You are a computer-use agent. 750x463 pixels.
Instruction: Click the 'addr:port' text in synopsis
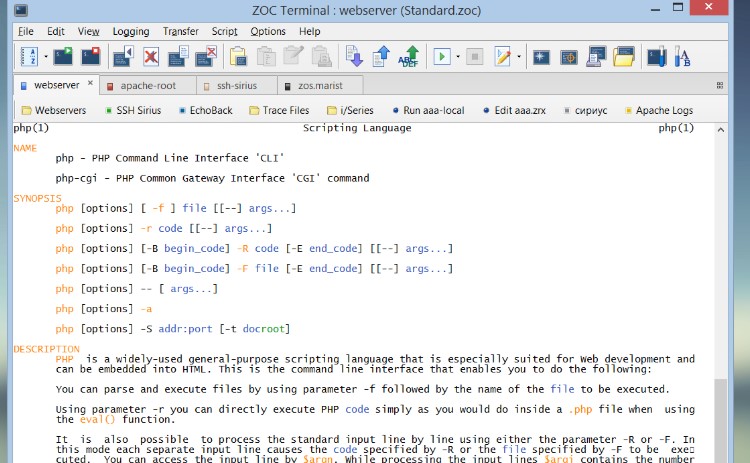(185, 329)
